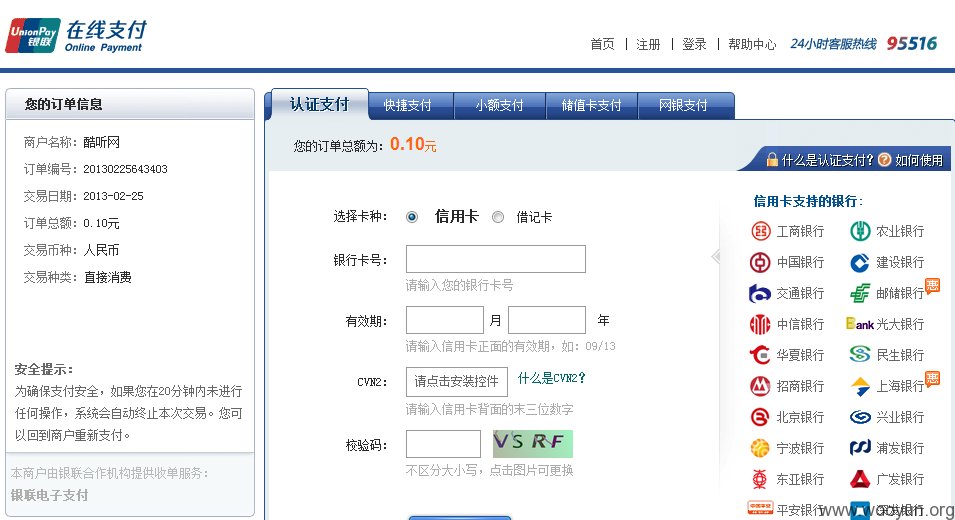Screen dimensions: 955x520
Task: Switch to the 网银支付 tab
Action: coord(683,105)
